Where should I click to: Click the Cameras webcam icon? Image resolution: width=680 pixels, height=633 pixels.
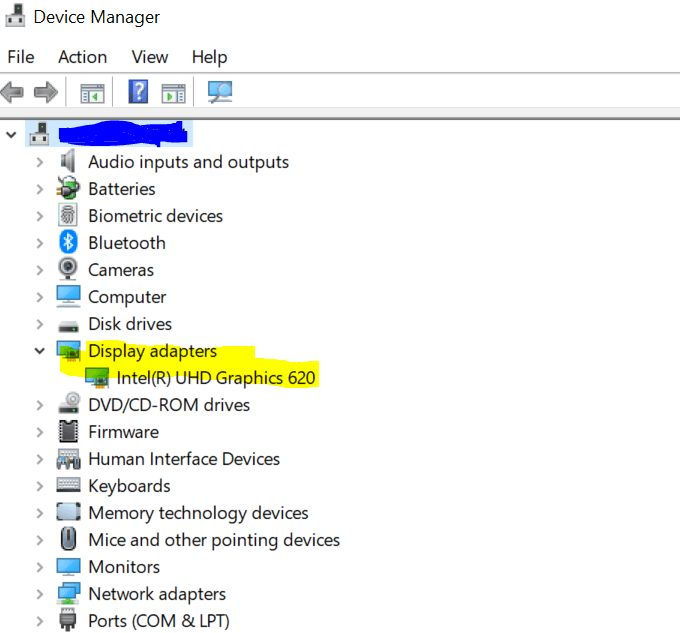tap(68, 270)
